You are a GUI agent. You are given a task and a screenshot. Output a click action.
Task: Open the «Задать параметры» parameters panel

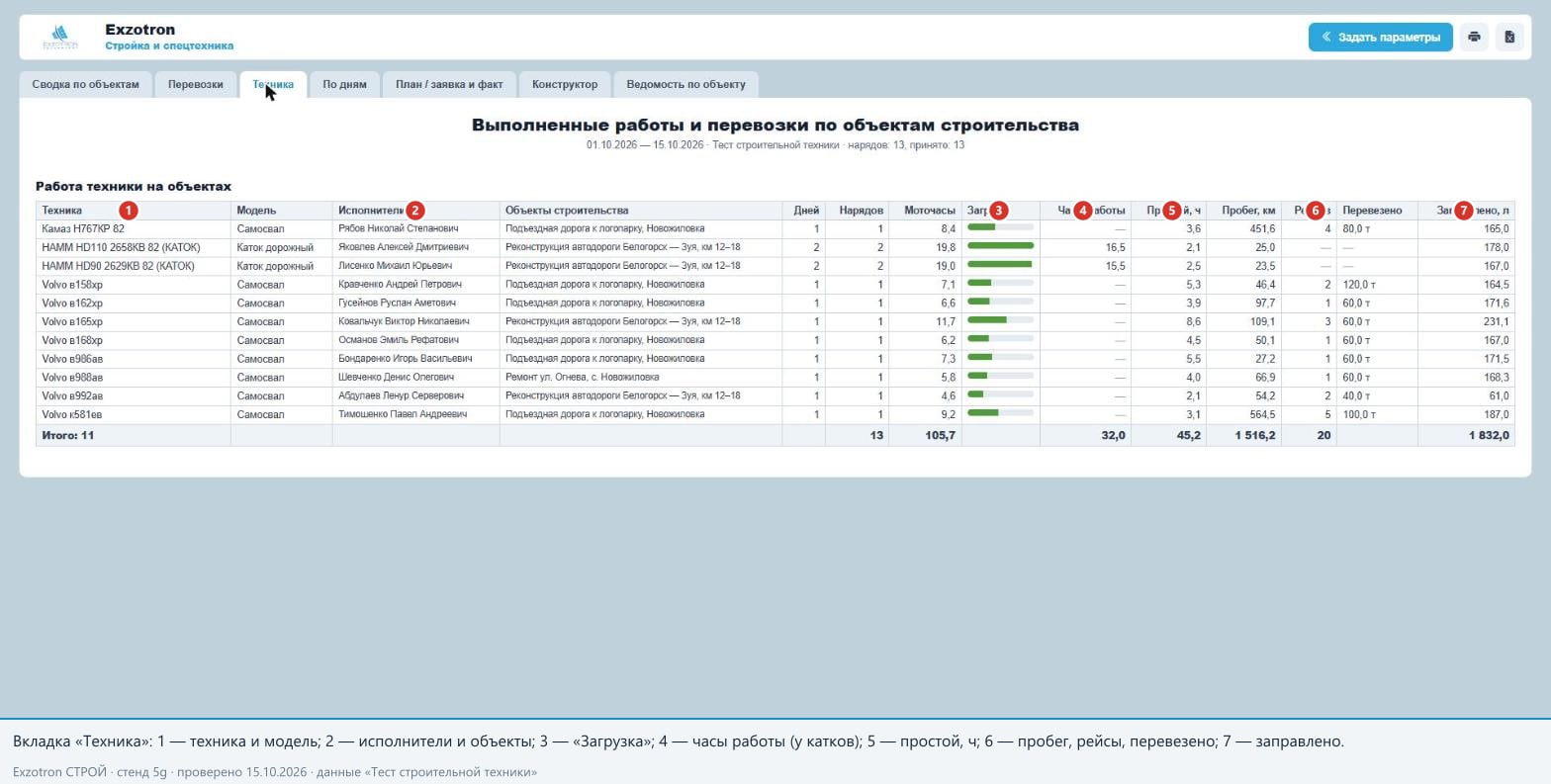1381,38
